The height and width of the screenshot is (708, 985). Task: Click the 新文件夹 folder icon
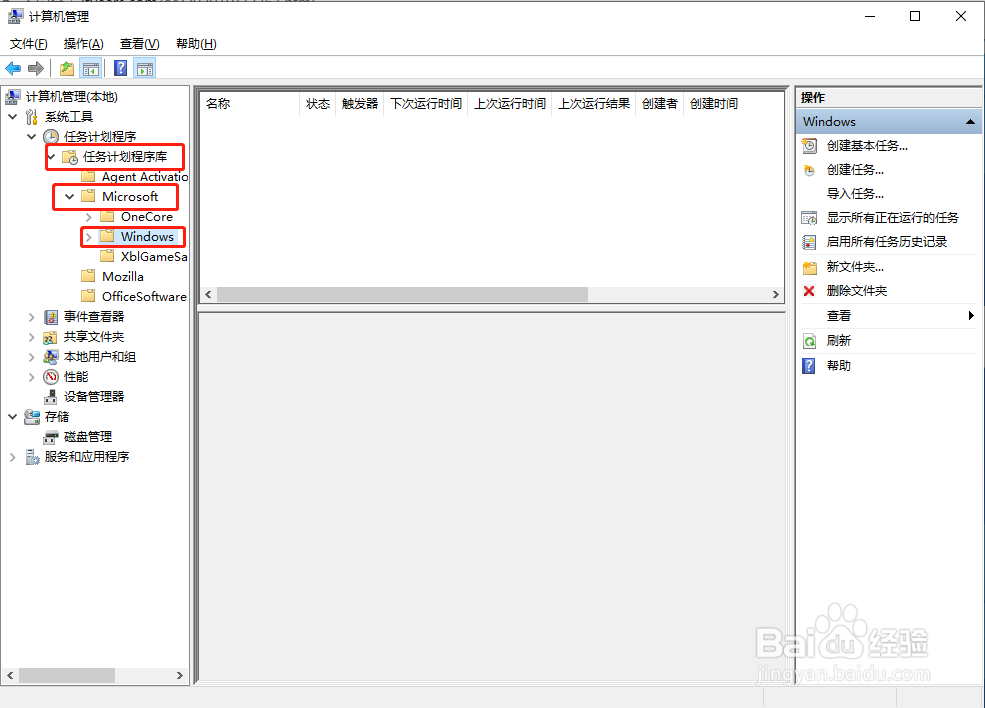tap(809, 266)
